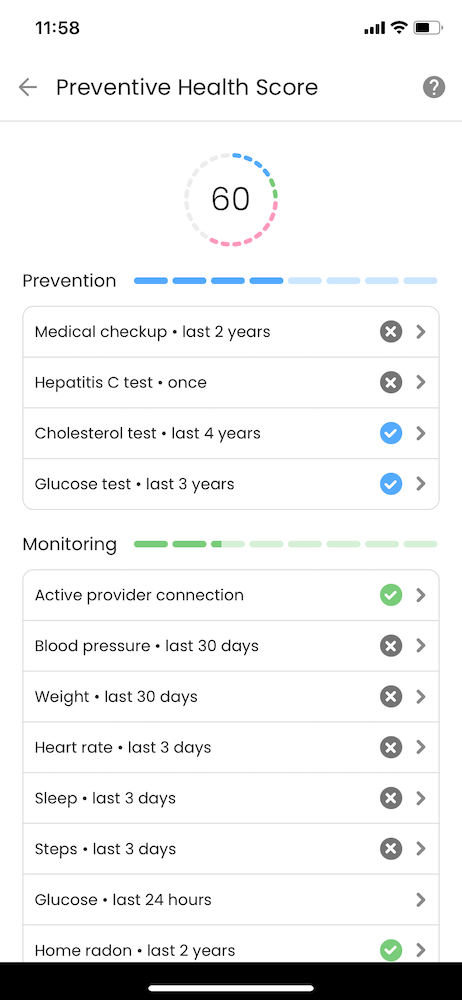
Task: Select Weight last 30 days label
Action: 116,696
